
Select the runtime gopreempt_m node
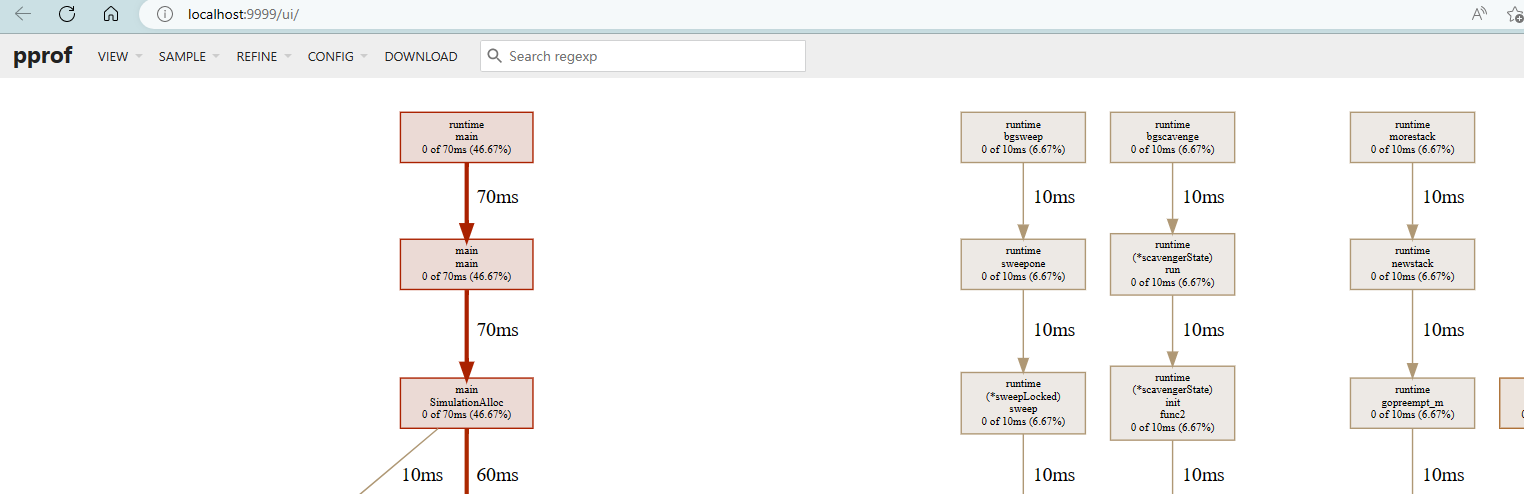1412,403
